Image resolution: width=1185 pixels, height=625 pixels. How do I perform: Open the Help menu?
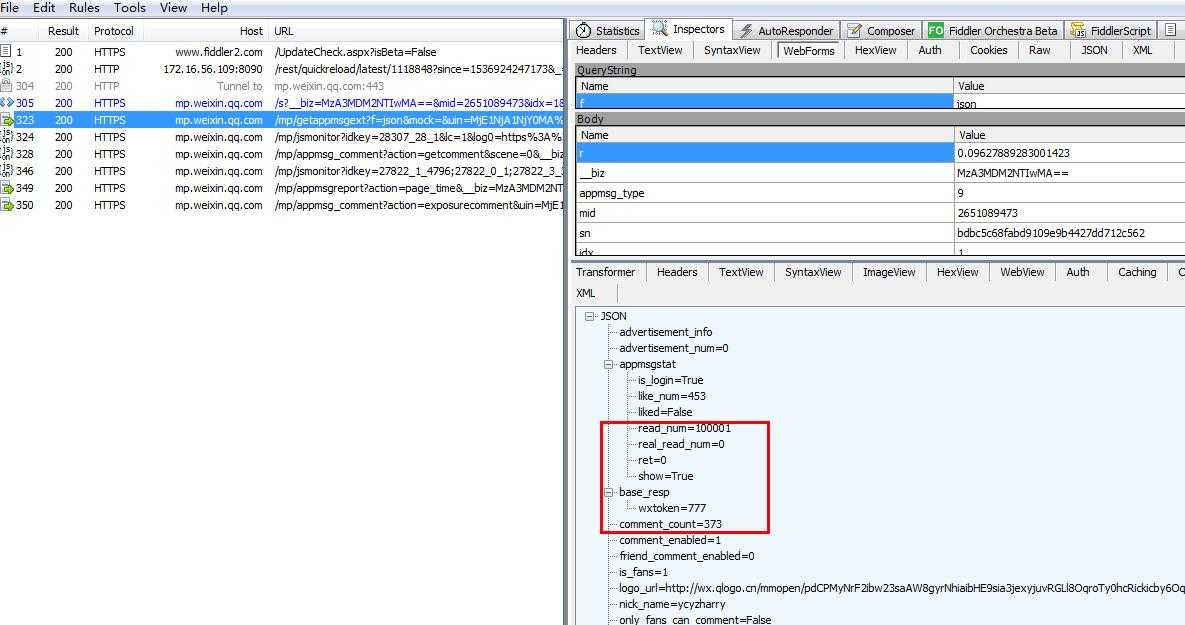[x=214, y=8]
